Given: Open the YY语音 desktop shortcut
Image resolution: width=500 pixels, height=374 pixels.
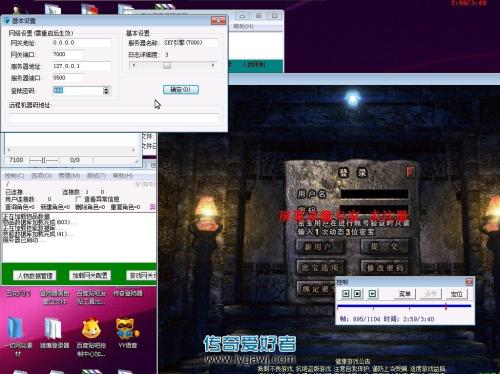Looking at the screenshot, I should coord(127,332).
